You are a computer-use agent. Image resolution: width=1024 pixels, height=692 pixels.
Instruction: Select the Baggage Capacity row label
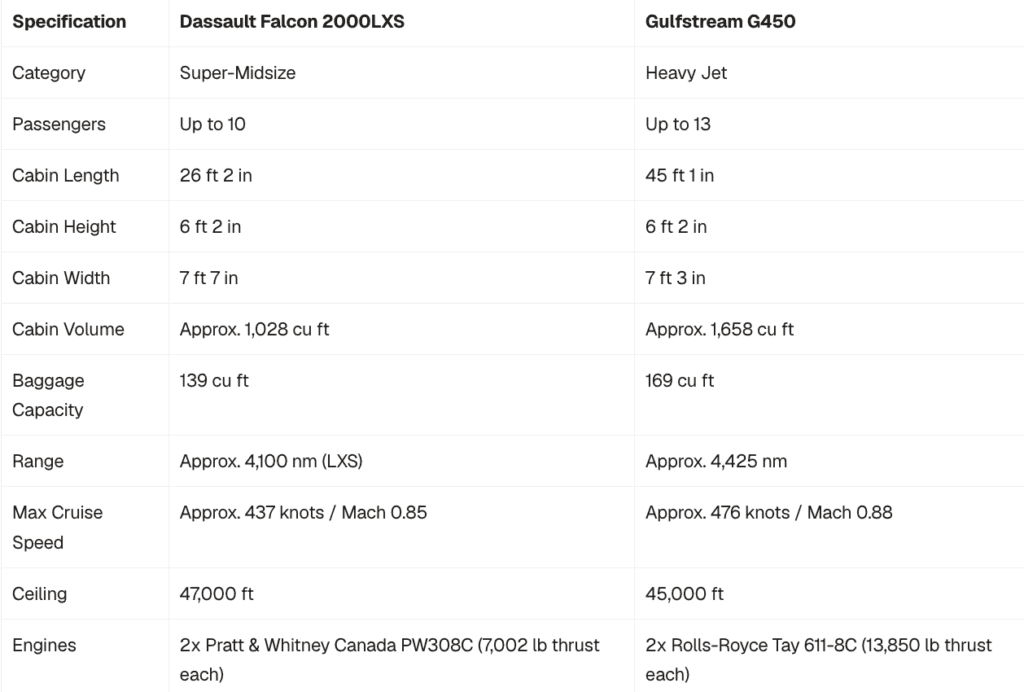pos(48,395)
